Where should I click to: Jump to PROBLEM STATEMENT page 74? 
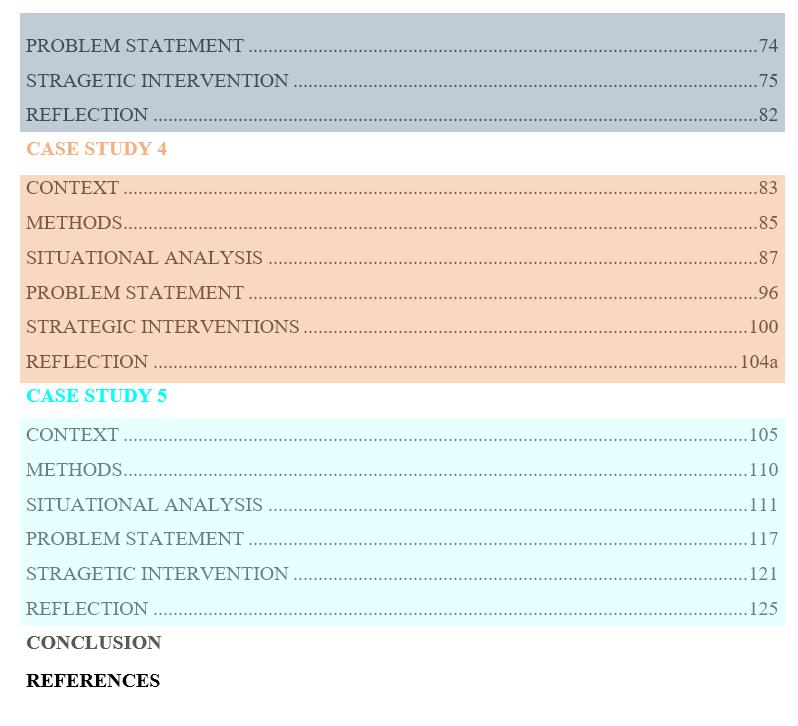tap(134, 46)
